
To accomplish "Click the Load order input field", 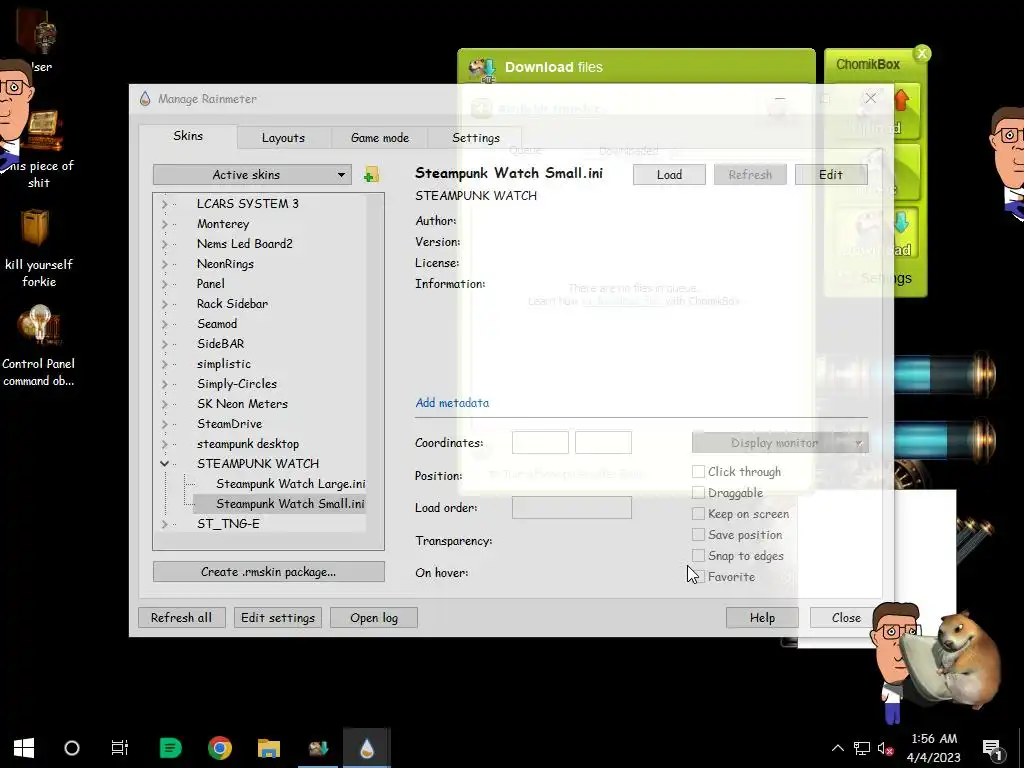I will coord(572,507).
